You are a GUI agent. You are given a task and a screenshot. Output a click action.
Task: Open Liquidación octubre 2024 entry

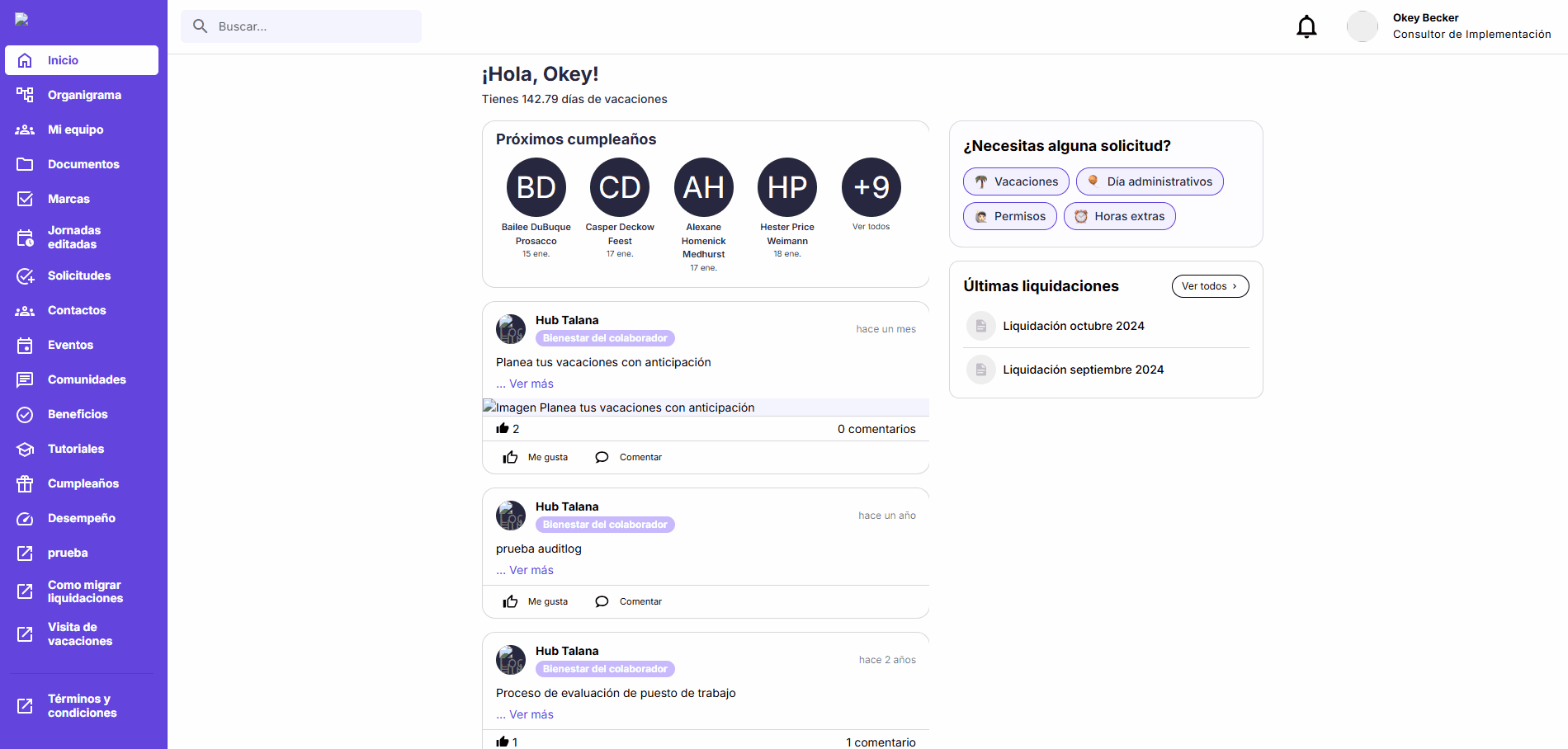point(1106,326)
